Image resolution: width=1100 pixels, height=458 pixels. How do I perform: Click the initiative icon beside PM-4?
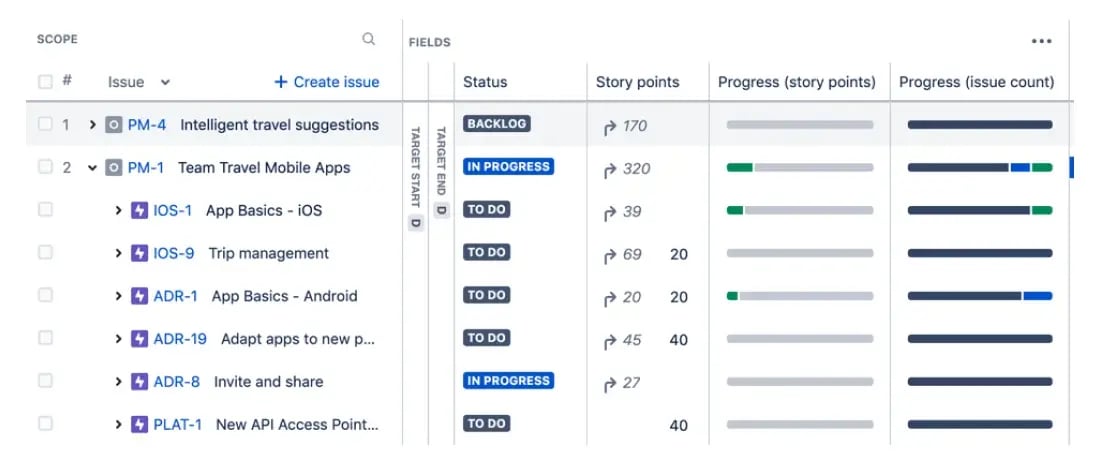click(x=114, y=125)
